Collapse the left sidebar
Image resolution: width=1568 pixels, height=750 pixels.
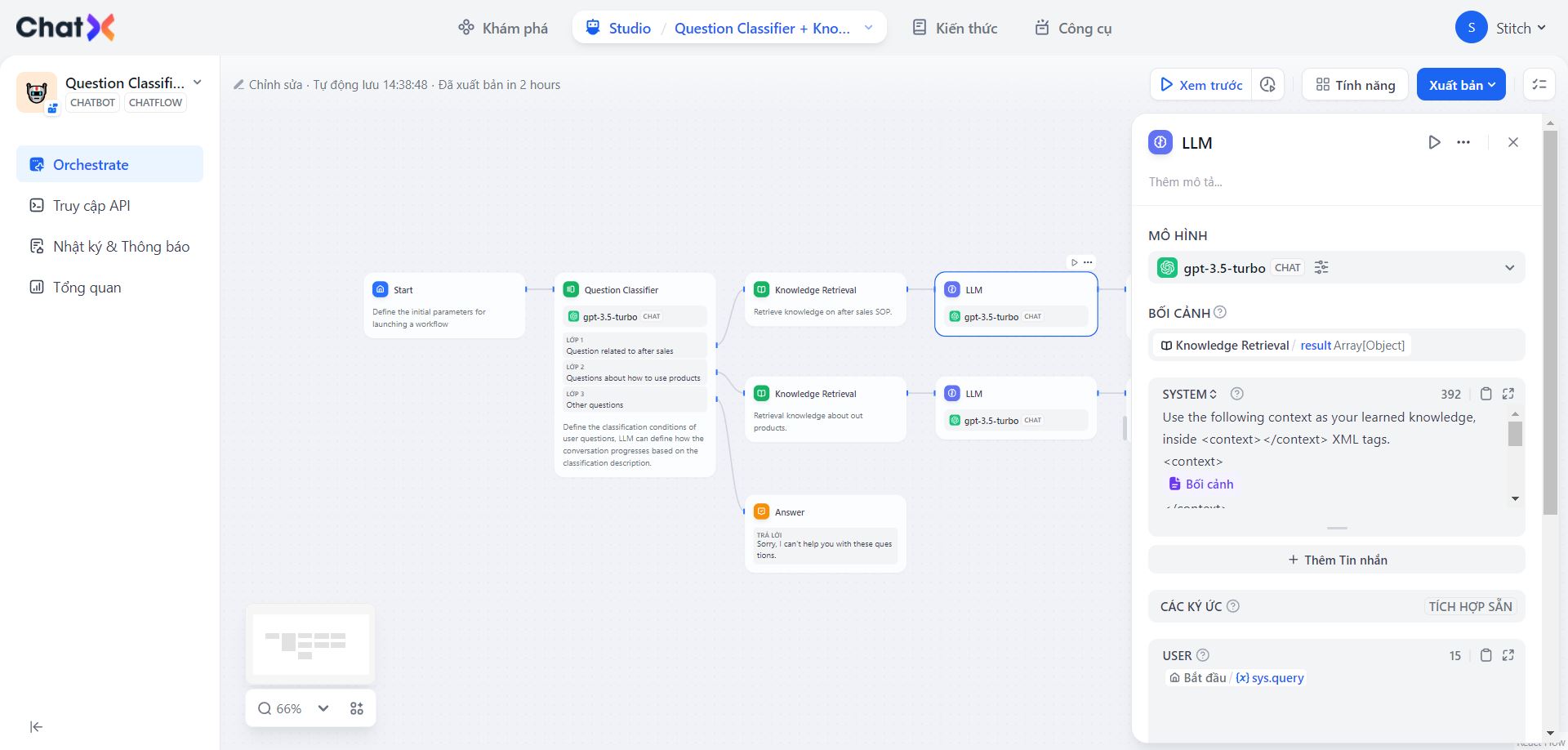tap(36, 727)
